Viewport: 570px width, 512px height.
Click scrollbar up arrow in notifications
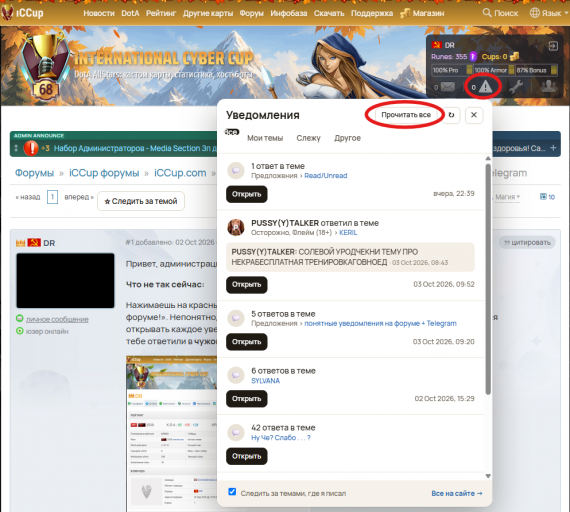pyautogui.click(x=488, y=158)
